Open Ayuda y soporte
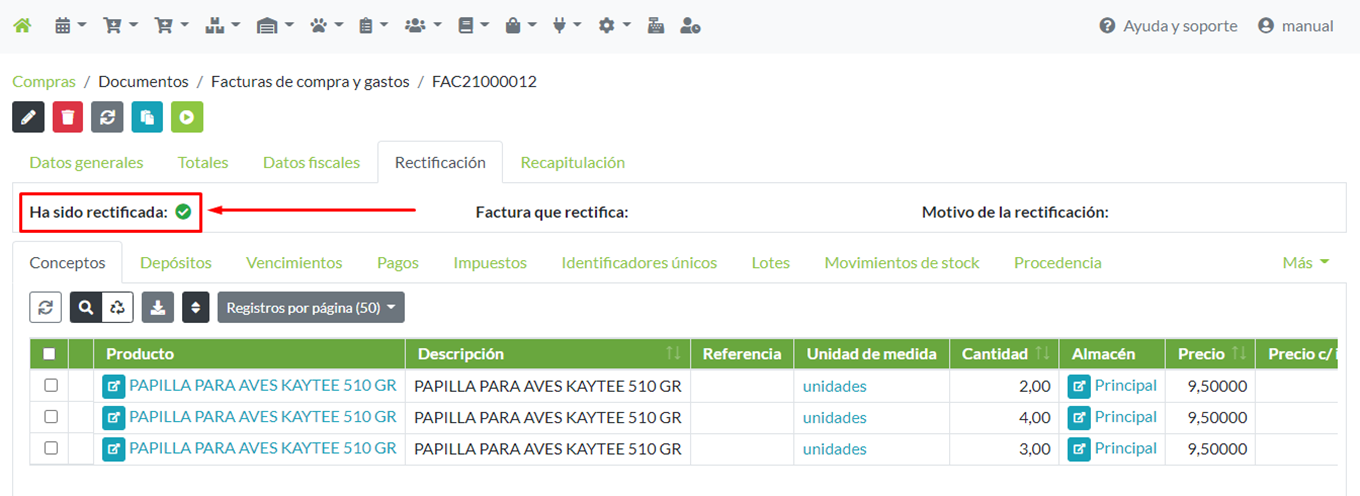 (1168, 26)
